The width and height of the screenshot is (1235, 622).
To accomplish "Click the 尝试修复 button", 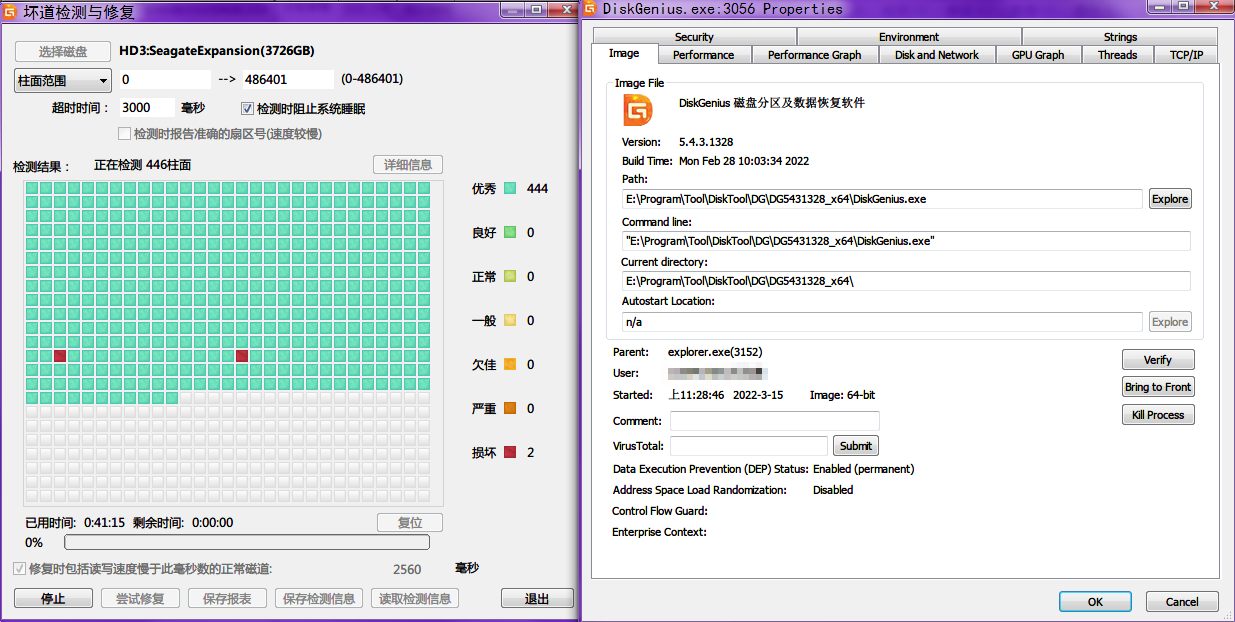I will pos(140,599).
